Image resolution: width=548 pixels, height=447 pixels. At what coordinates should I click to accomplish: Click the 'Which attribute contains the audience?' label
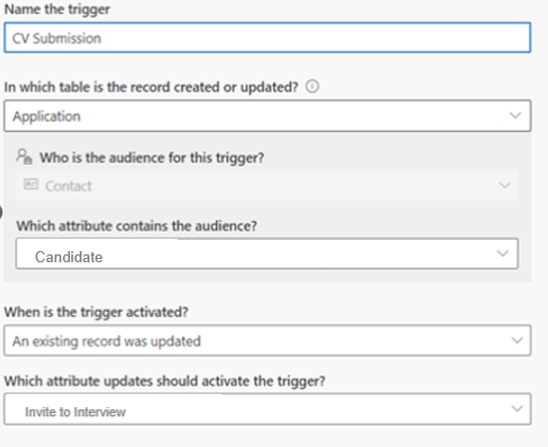(137, 226)
